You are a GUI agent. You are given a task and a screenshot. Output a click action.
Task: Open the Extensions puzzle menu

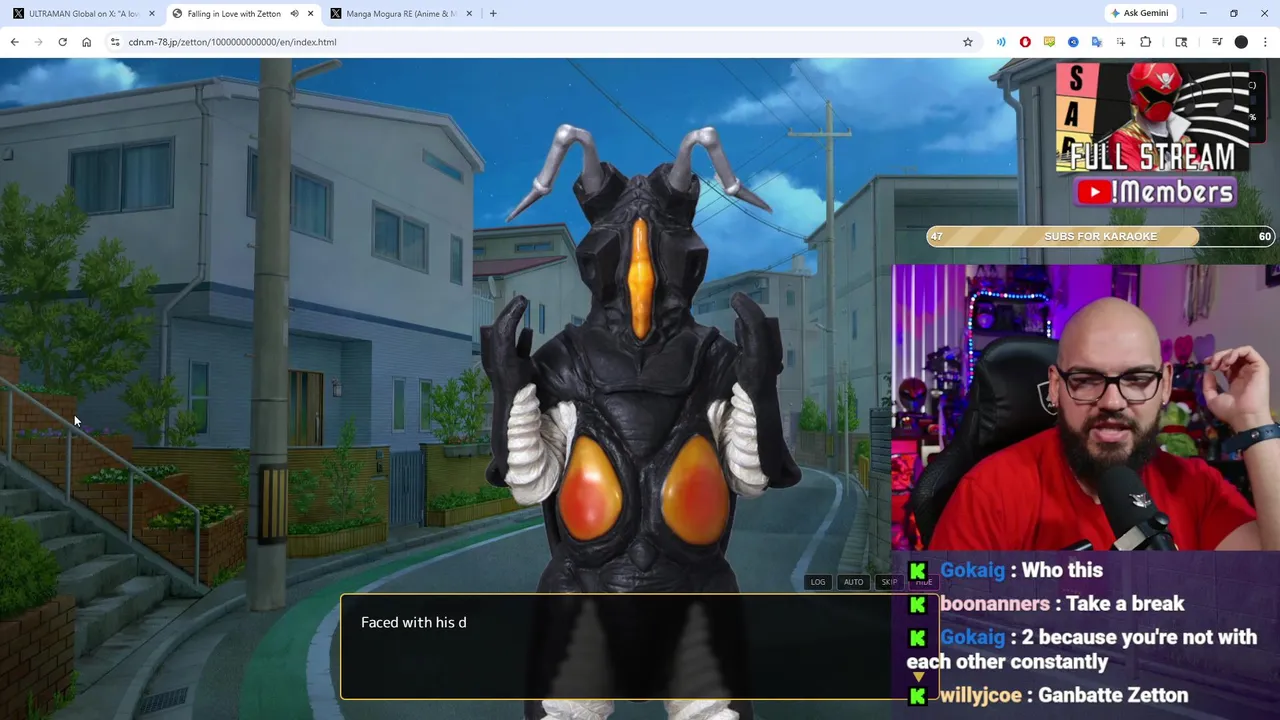pyautogui.click(x=1146, y=42)
